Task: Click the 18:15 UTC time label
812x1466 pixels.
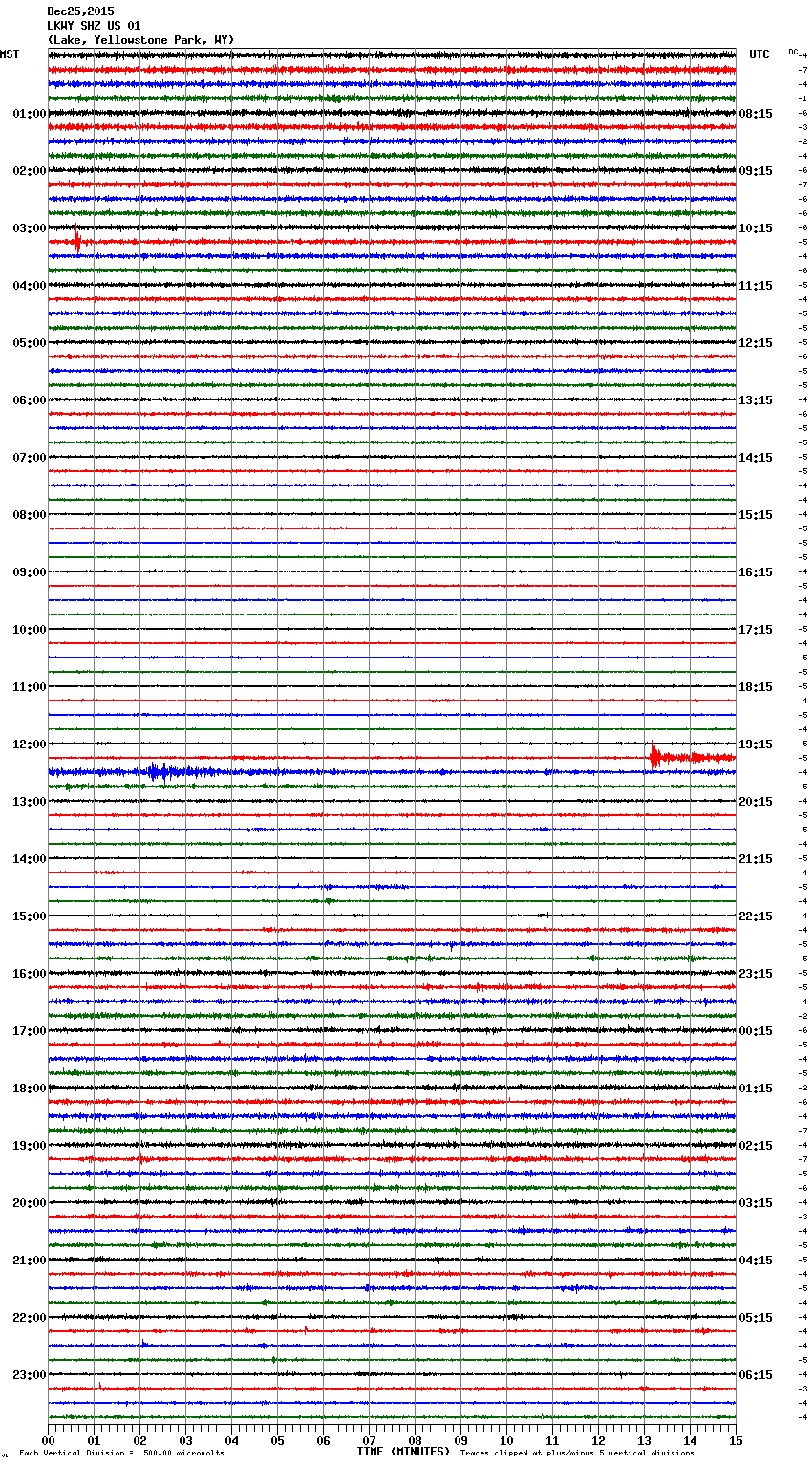Action: click(x=756, y=687)
